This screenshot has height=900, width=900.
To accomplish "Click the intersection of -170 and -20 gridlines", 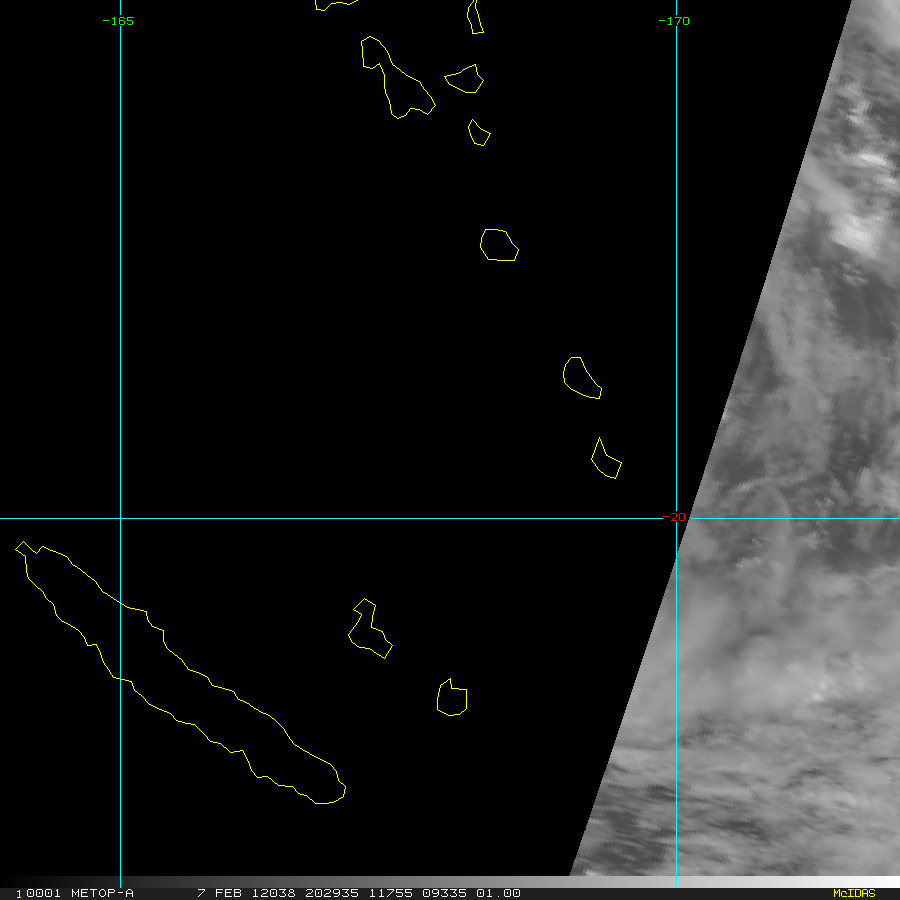I will click(677, 518).
